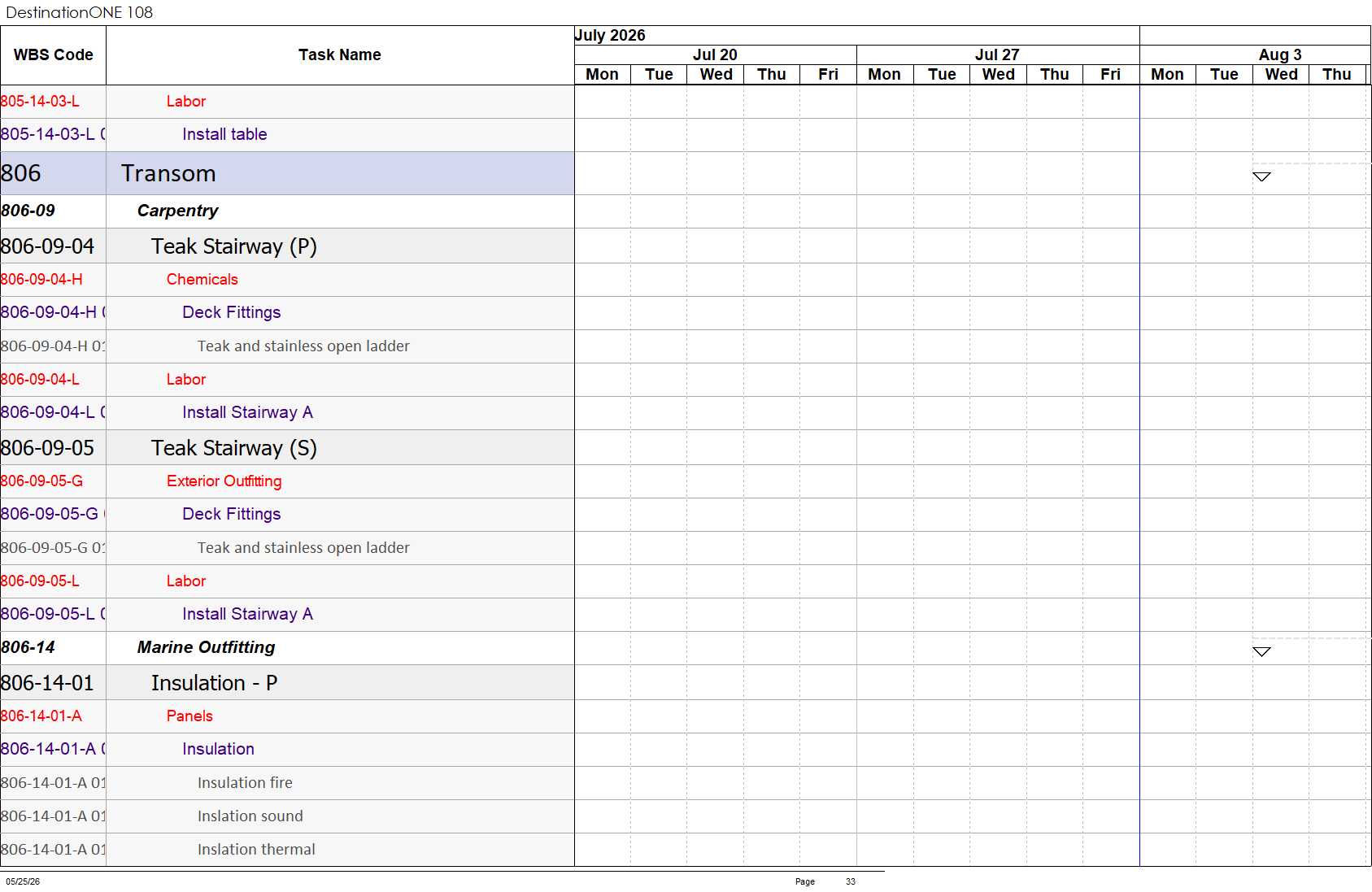Select WBS code 806 cell

coord(53,173)
